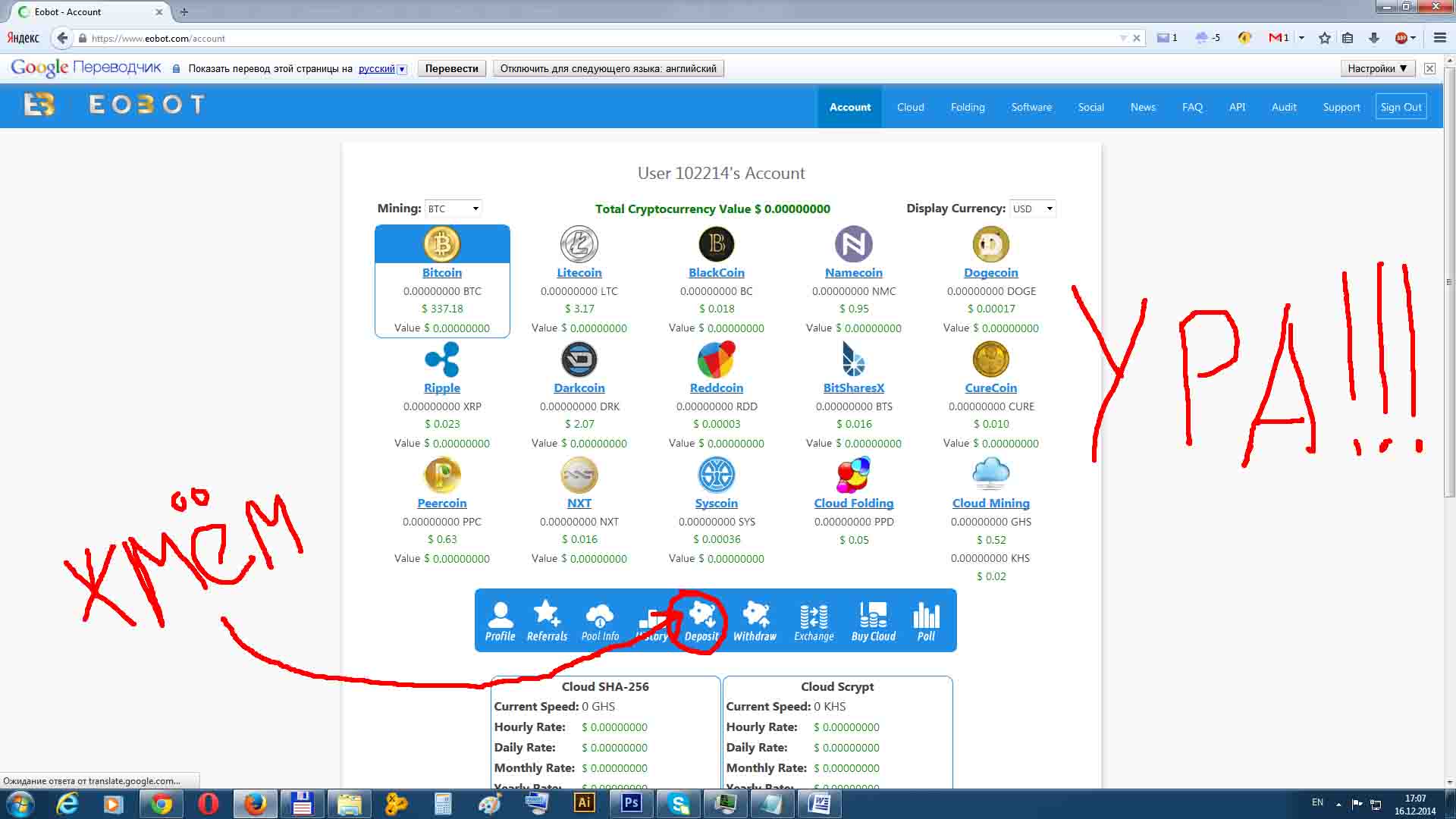Open Photoshop from the taskbar
Image resolution: width=1456 pixels, height=819 pixels.
(x=631, y=803)
